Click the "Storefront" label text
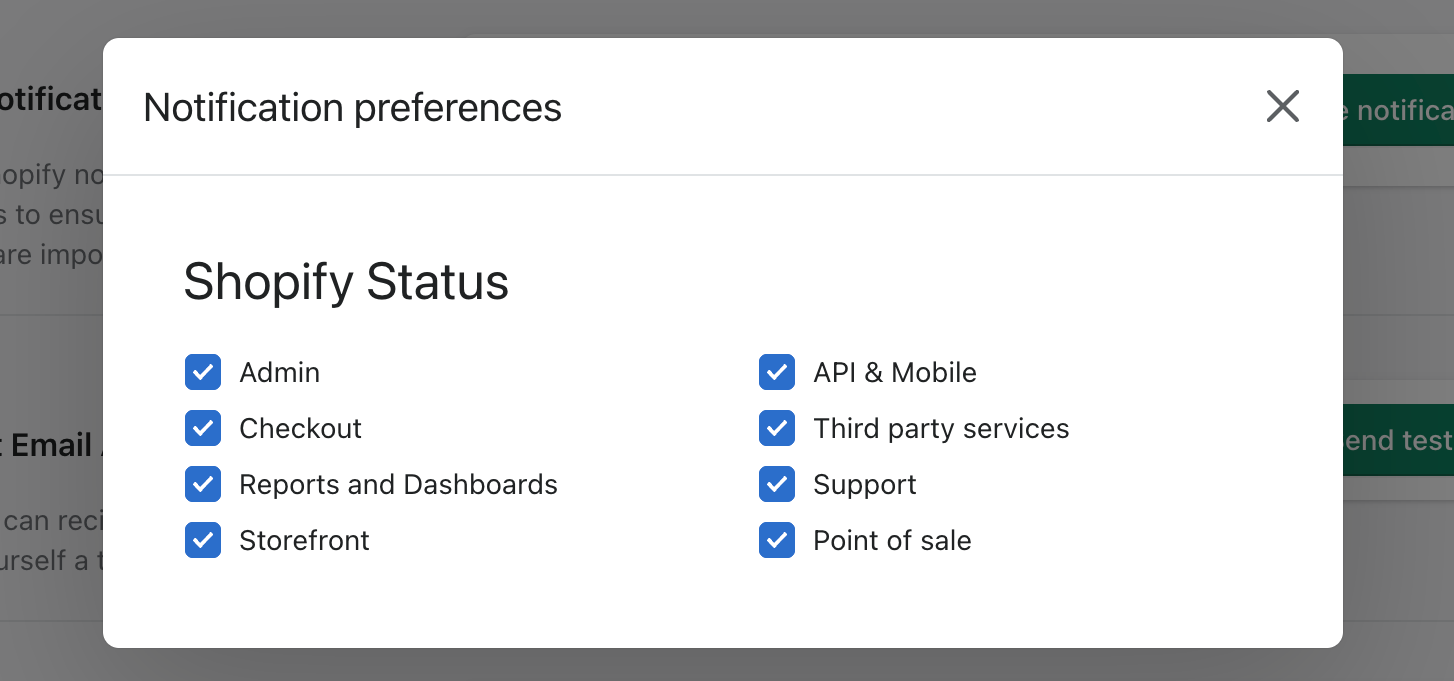1454x681 pixels. [304, 540]
